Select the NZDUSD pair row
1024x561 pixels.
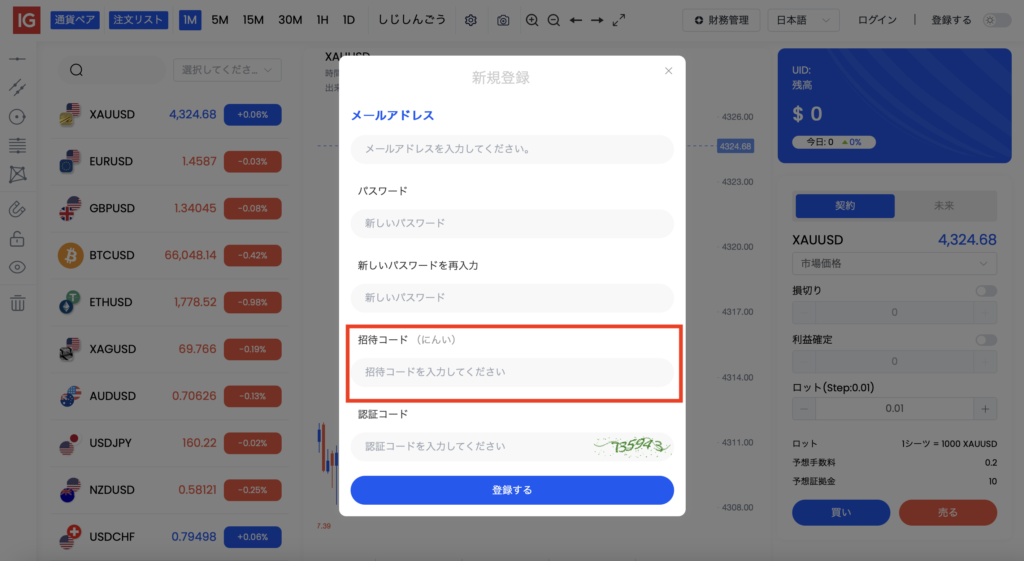click(x=170, y=490)
